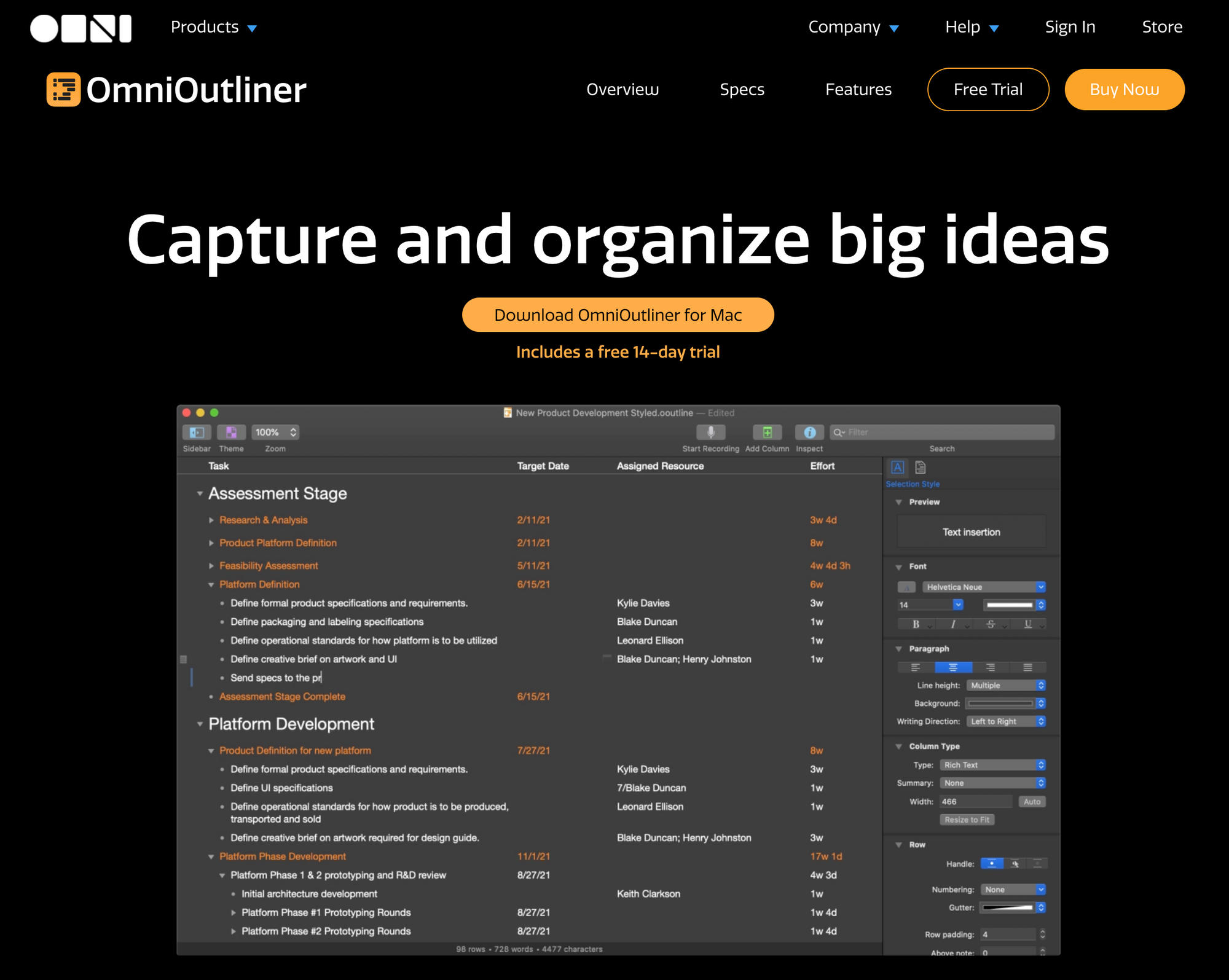This screenshot has width=1229, height=980.
Task: Click the search magnifier icon in Filter
Action: [x=839, y=433]
